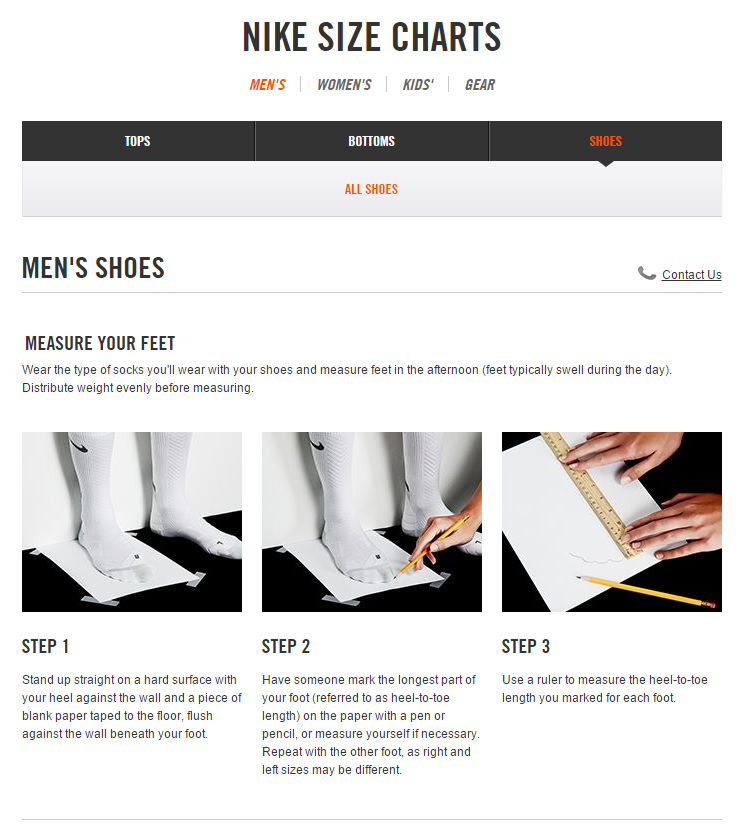The image size is (741, 829).
Task: Click the Step 2 heading text
Action: (286, 646)
